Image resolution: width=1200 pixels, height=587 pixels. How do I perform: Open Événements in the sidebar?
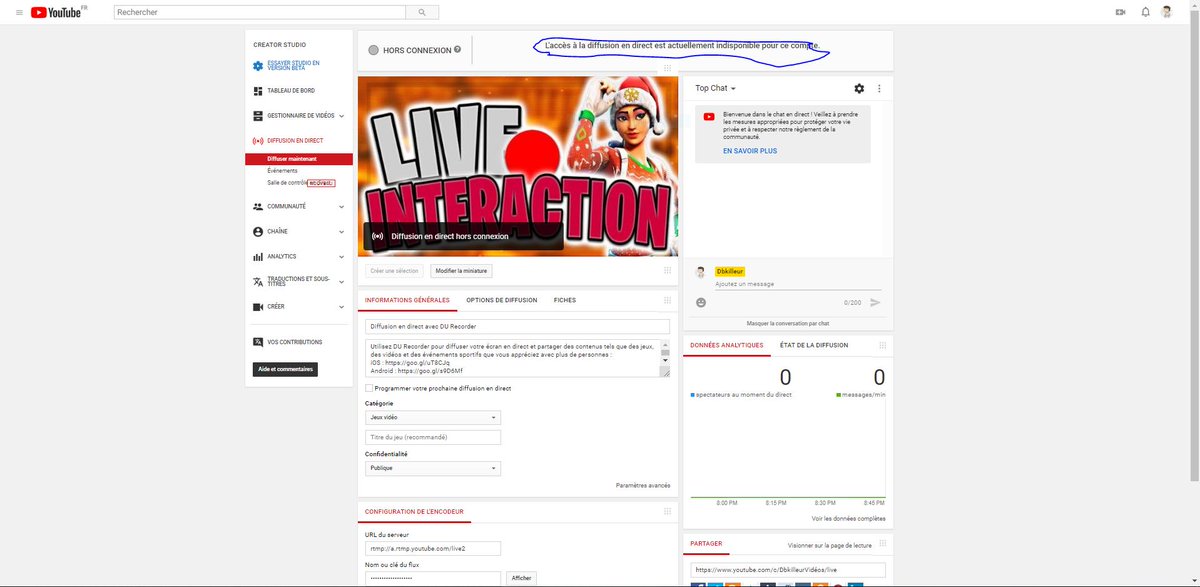click(x=282, y=171)
